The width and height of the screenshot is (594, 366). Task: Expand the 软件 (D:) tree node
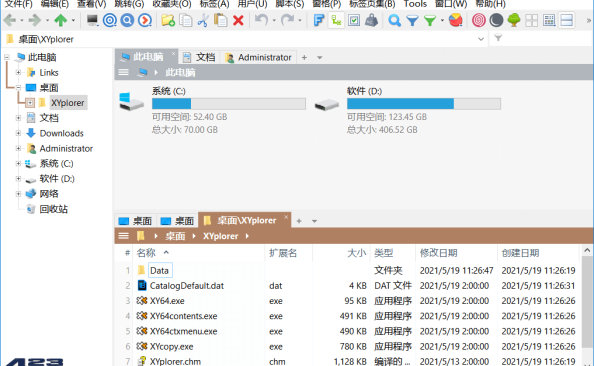(18, 178)
